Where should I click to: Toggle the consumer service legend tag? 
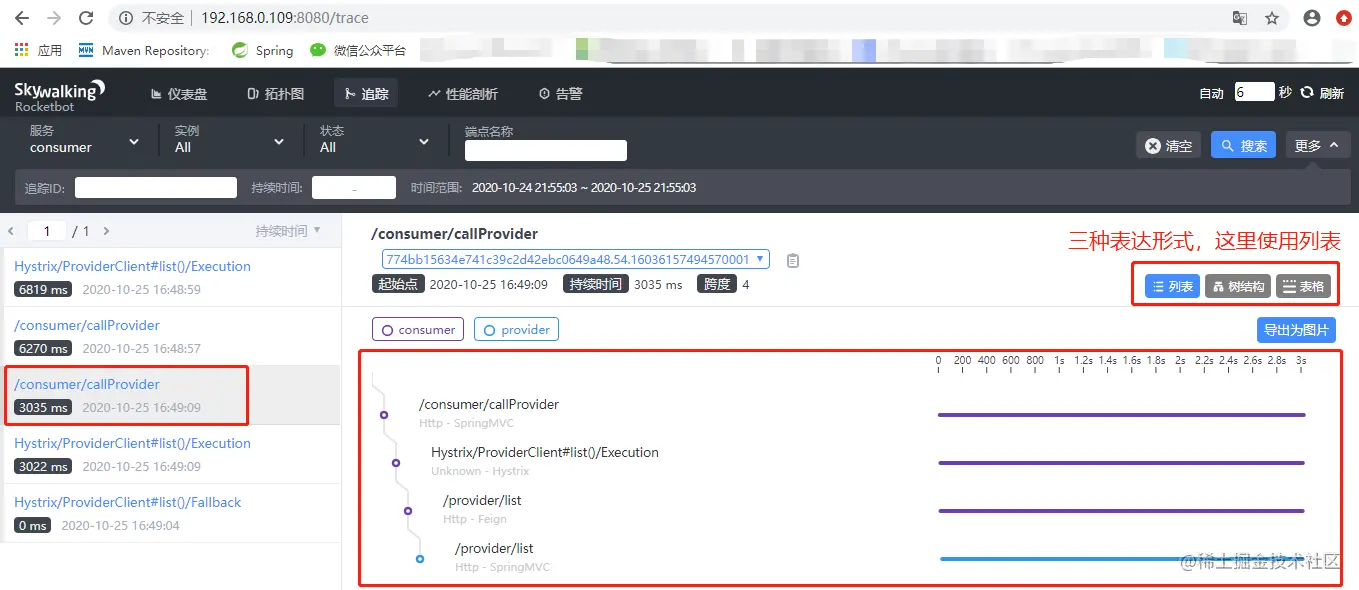[418, 330]
